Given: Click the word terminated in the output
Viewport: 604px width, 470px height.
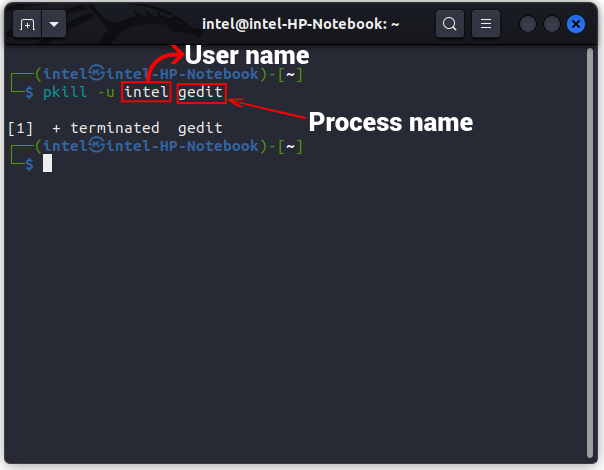Looking at the screenshot, I should (x=114, y=128).
